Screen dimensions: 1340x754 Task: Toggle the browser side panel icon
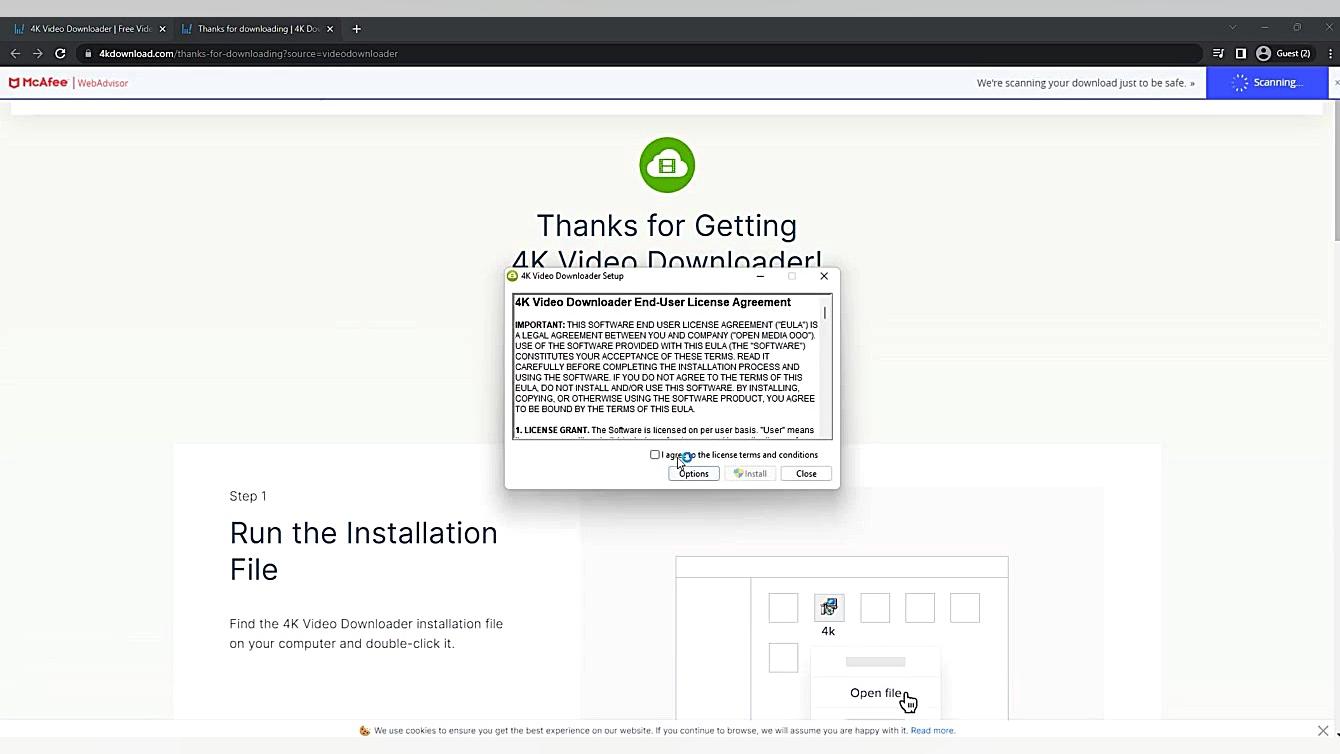tap(1241, 54)
